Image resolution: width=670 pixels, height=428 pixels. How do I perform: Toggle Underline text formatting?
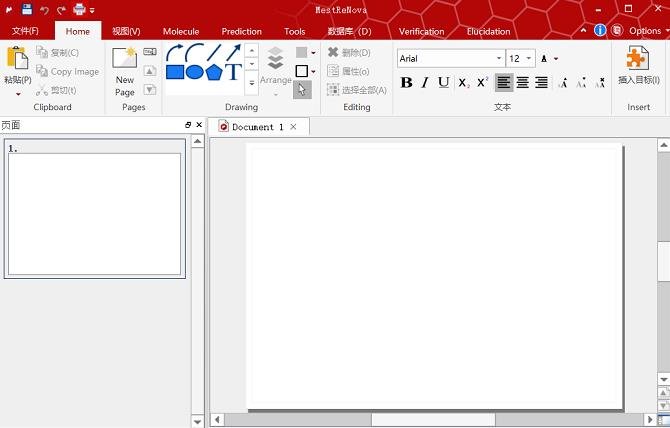click(x=444, y=82)
